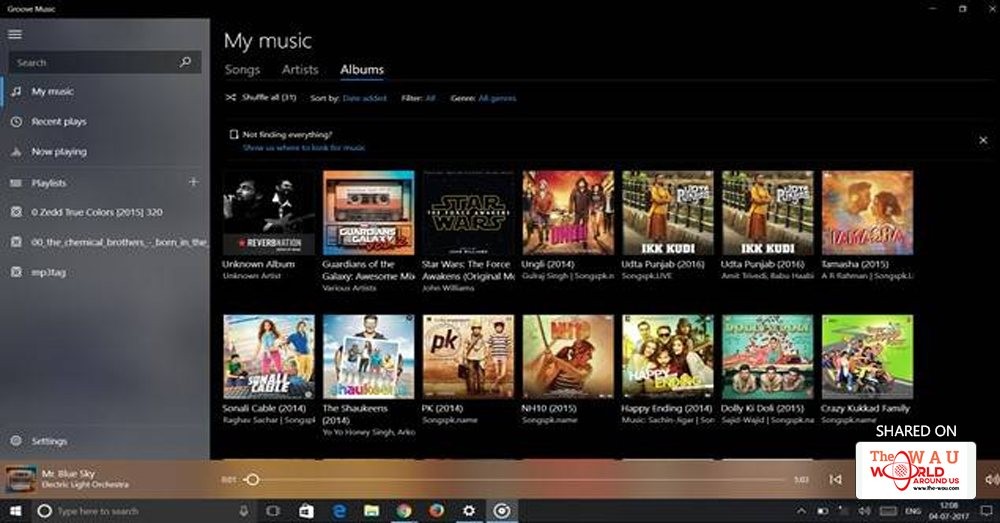Expand the Sort by Date added dropdown
This screenshot has width=1000, height=523.
coord(364,98)
